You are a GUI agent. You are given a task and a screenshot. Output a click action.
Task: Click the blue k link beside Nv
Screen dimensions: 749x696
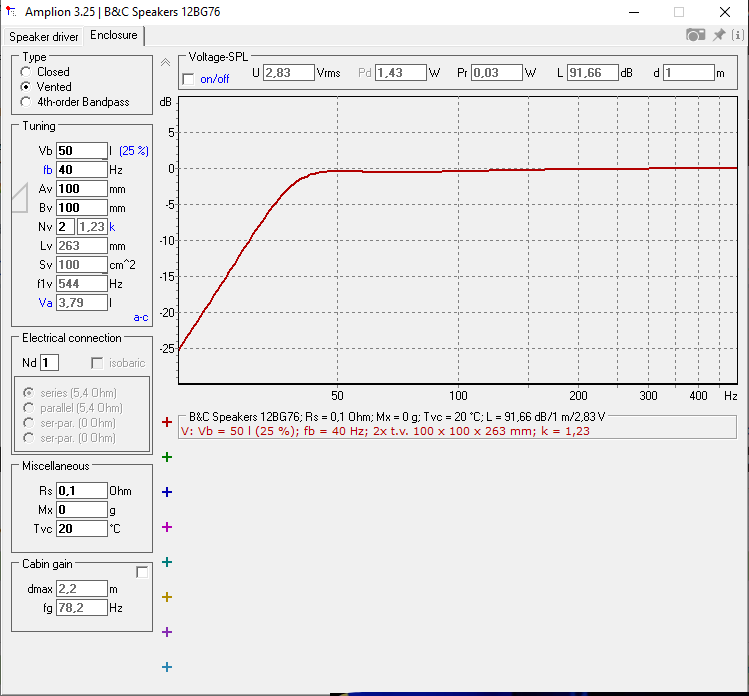[112, 227]
